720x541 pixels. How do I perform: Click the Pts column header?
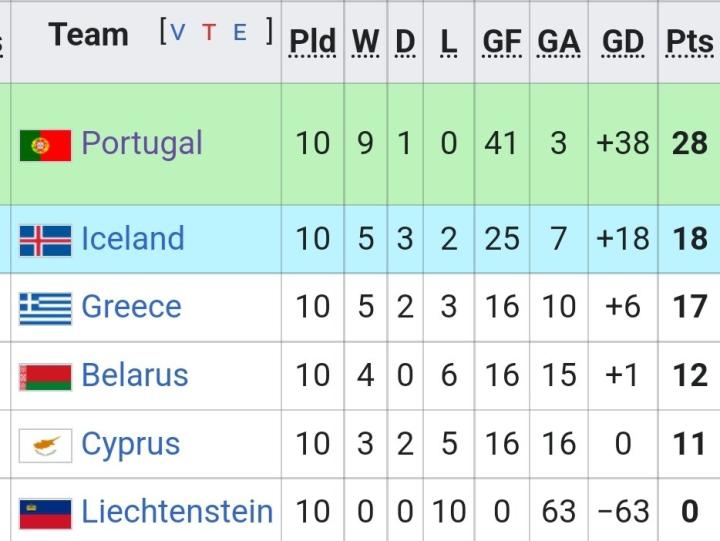(689, 41)
